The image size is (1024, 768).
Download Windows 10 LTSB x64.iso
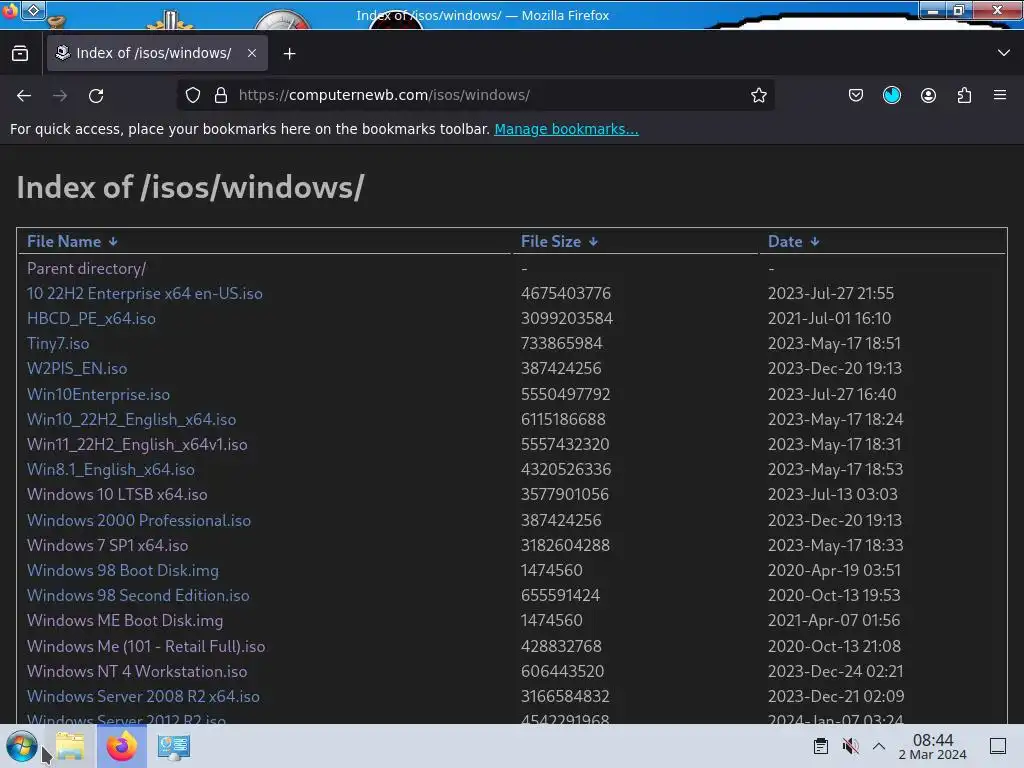(x=117, y=494)
